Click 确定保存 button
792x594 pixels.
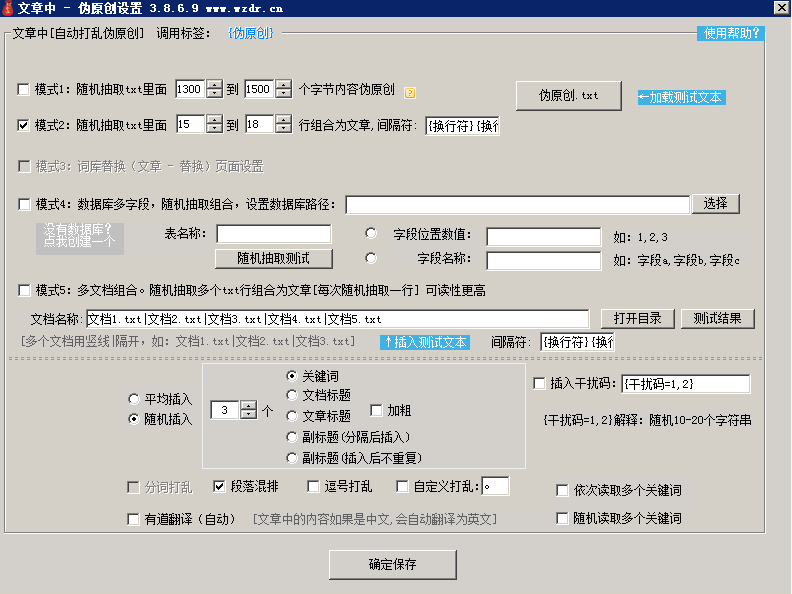[392, 565]
